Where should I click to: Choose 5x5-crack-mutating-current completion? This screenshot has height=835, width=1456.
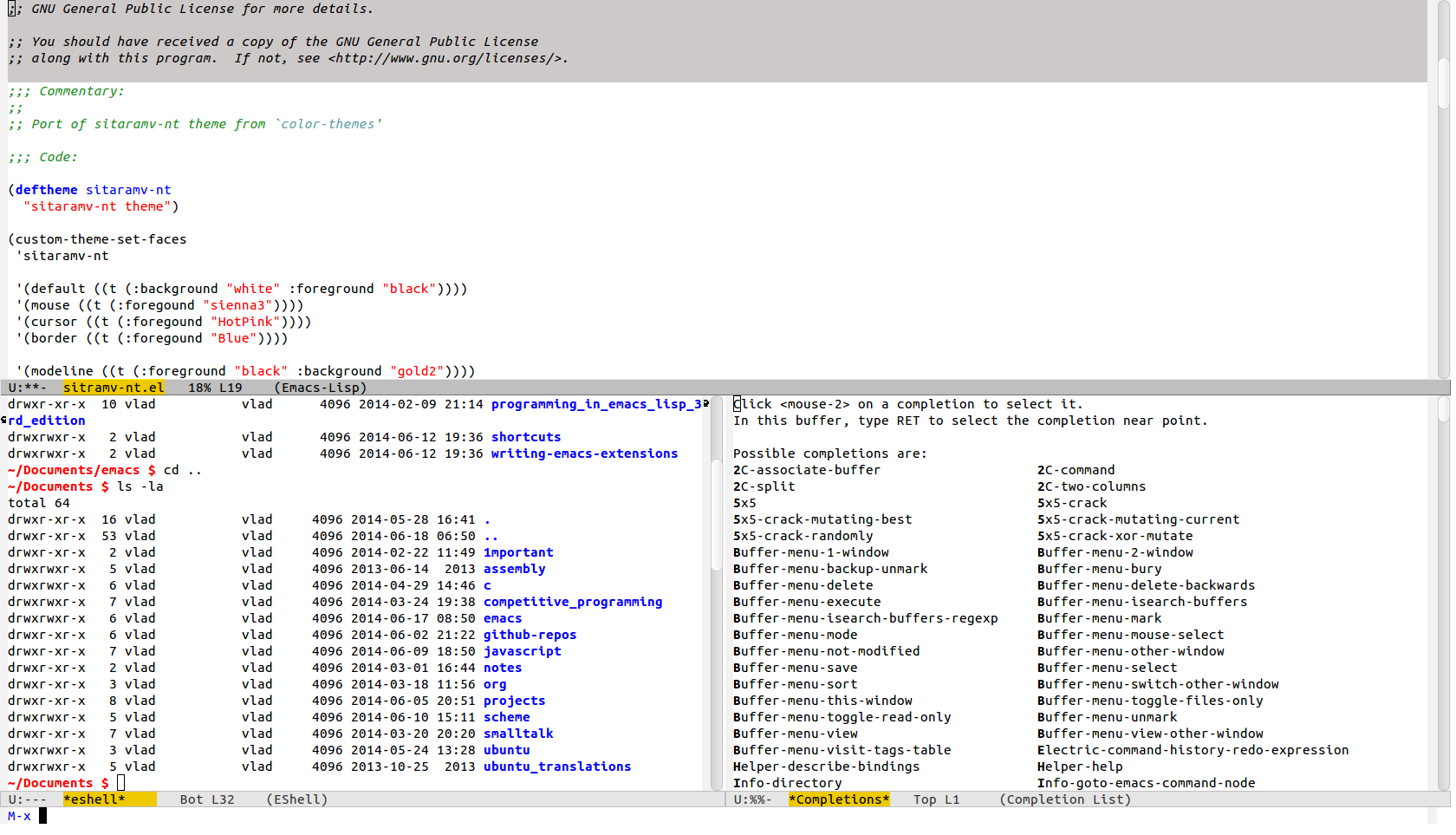1139,519
